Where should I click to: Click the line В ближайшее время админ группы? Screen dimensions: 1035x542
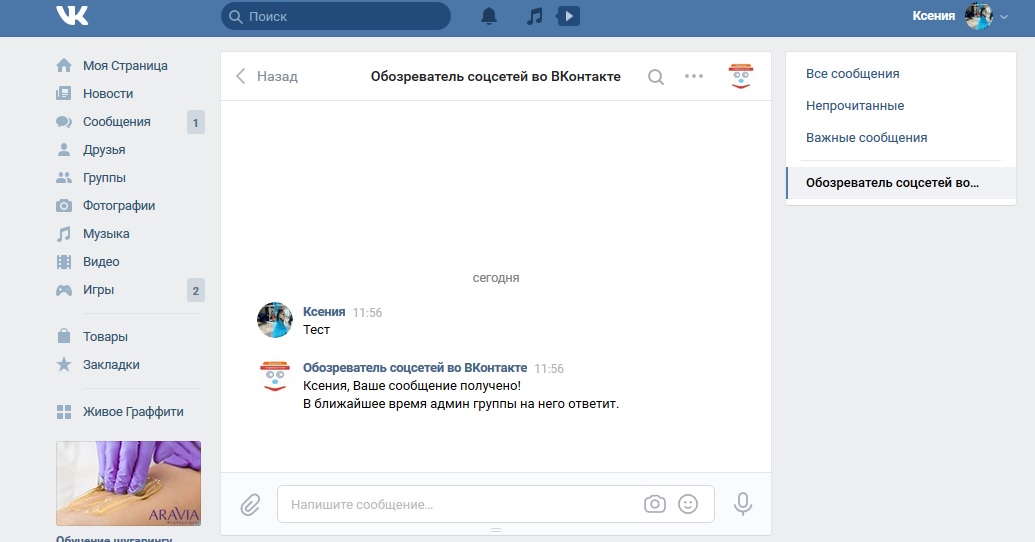coord(461,403)
